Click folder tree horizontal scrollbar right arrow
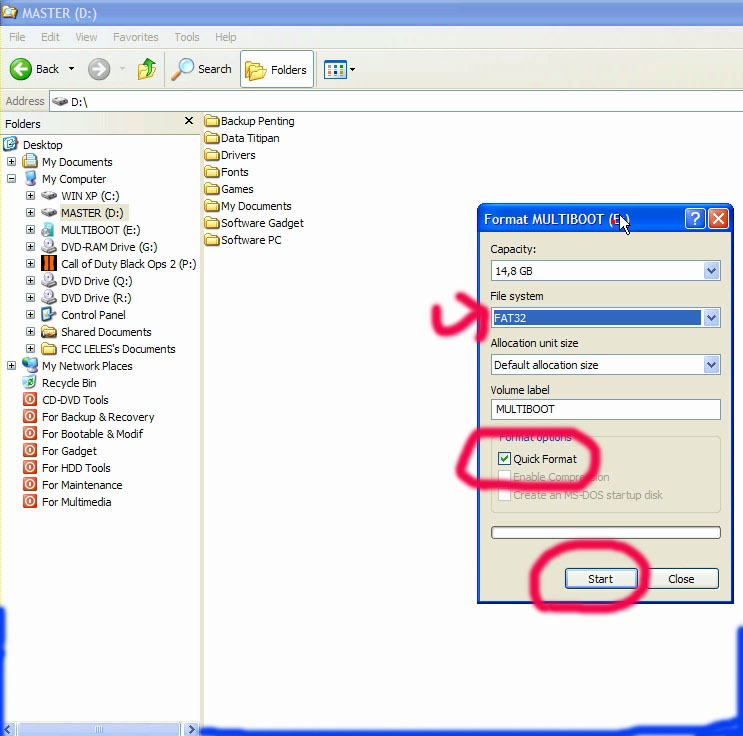Viewport: 743px width, 736px height. pos(191,729)
